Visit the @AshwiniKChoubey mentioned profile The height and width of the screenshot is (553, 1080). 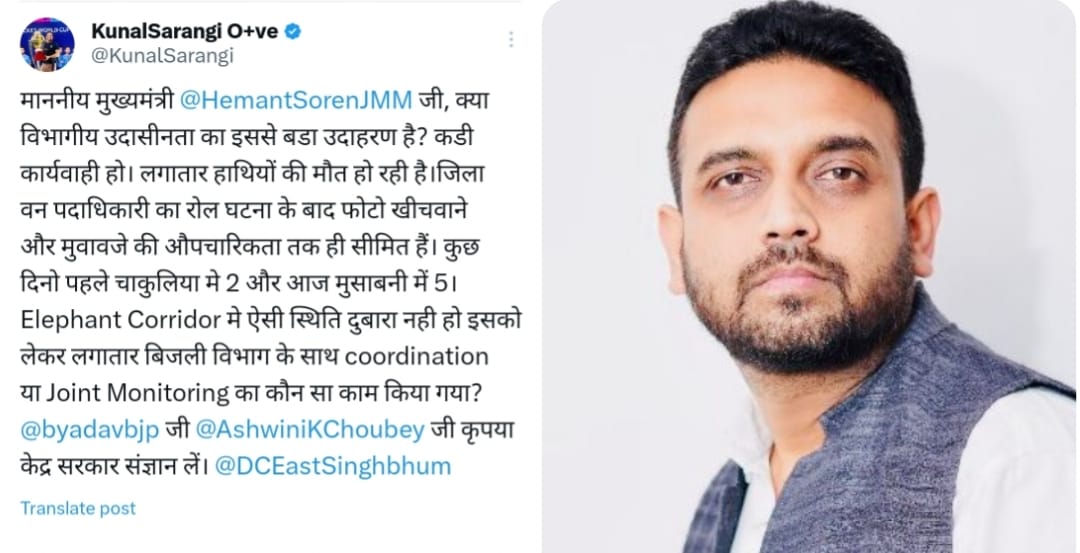click(x=310, y=430)
